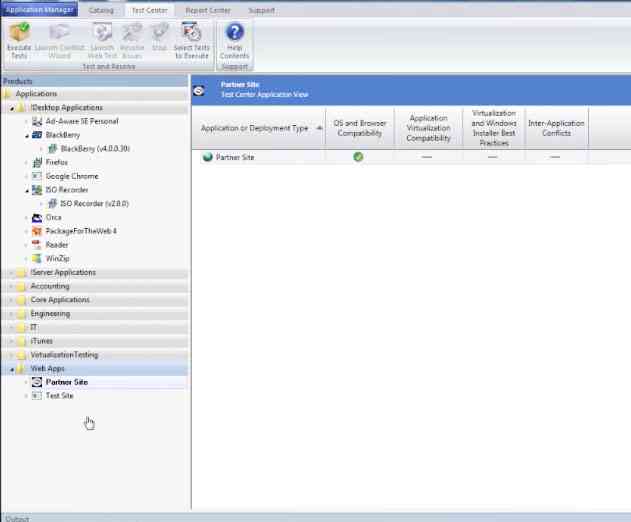Click the Inter-Application Conflicts column header
The width and height of the screenshot is (631, 522).
click(556, 128)
